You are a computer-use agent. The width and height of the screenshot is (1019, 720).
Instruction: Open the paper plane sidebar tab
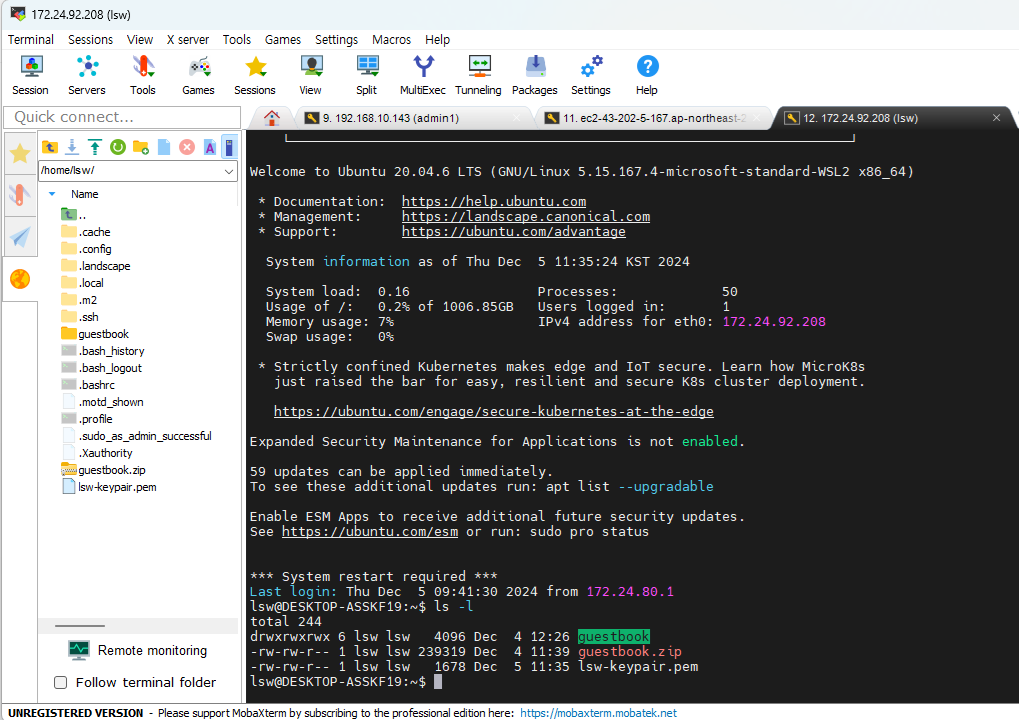coord(20,237)
